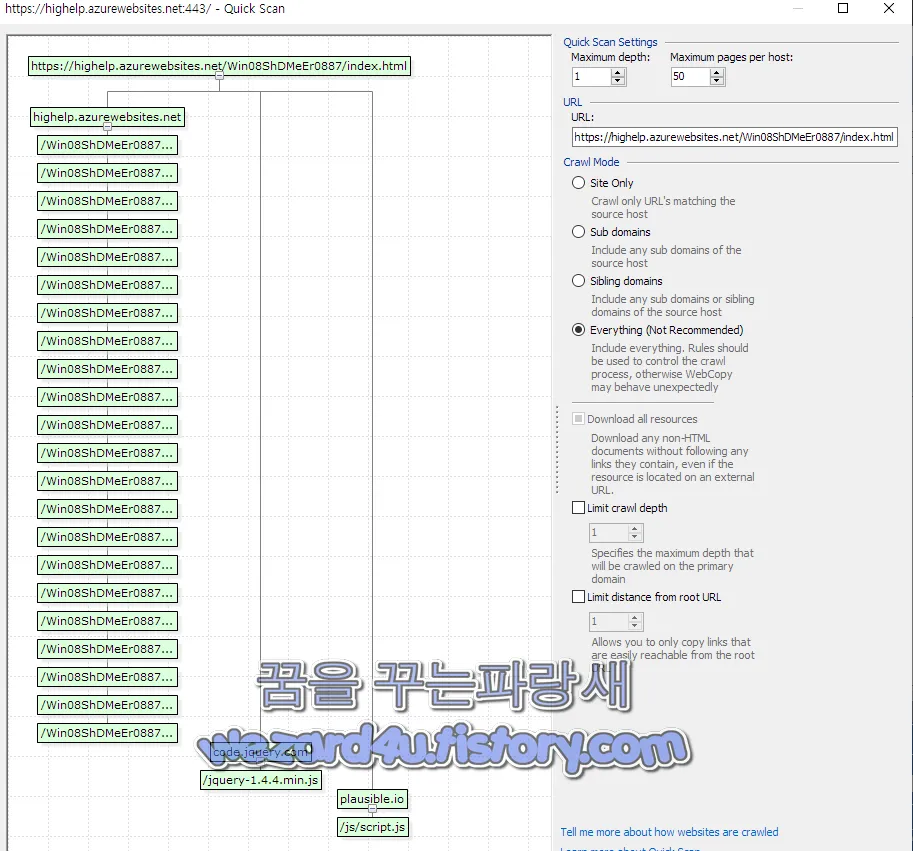This screenshot has height=851, width=913.
Task: Open "Tell me more about how websites are crawled"
Action: pos(669,832)
